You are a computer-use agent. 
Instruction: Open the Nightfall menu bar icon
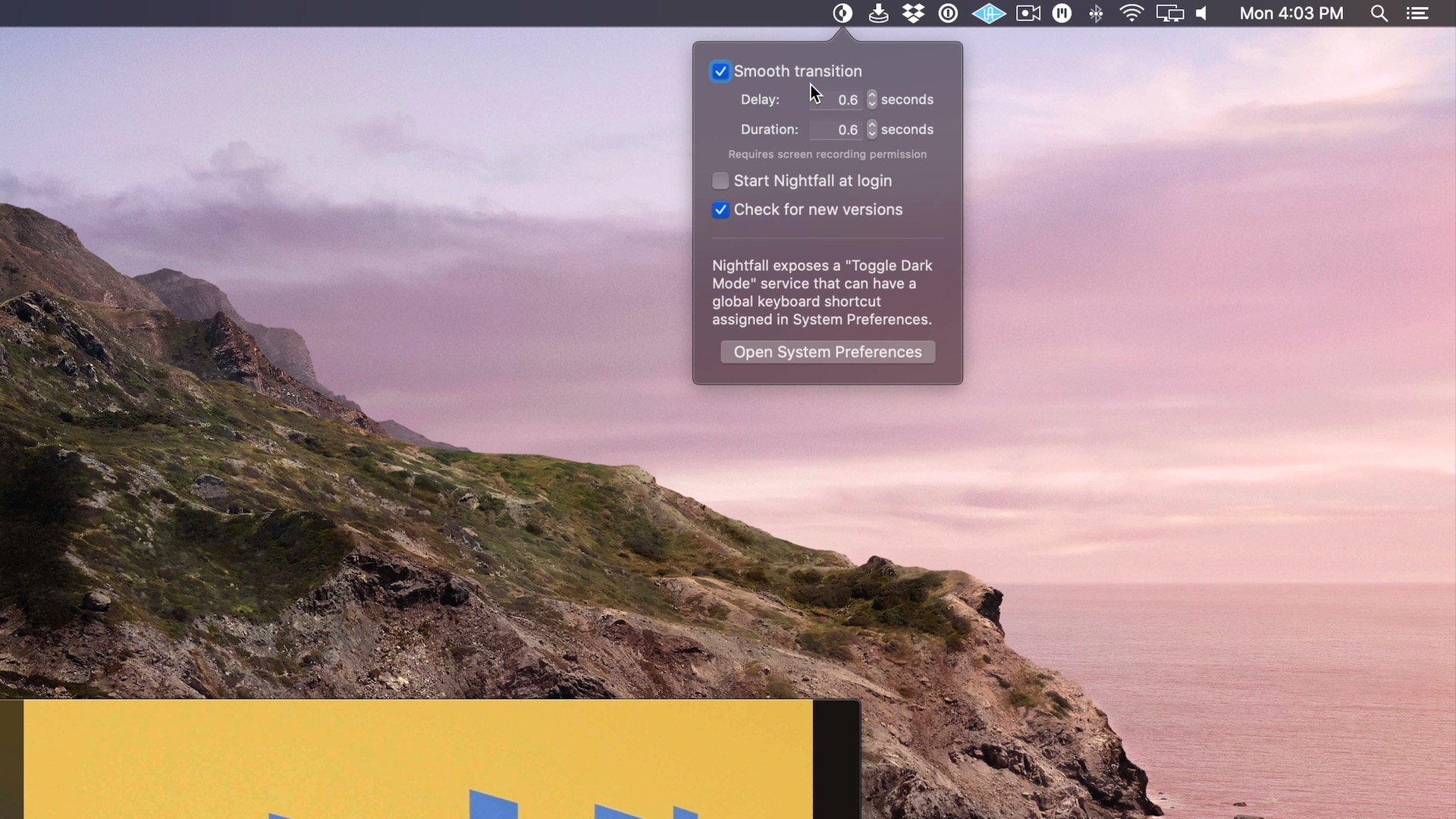[x=843, y=13]
